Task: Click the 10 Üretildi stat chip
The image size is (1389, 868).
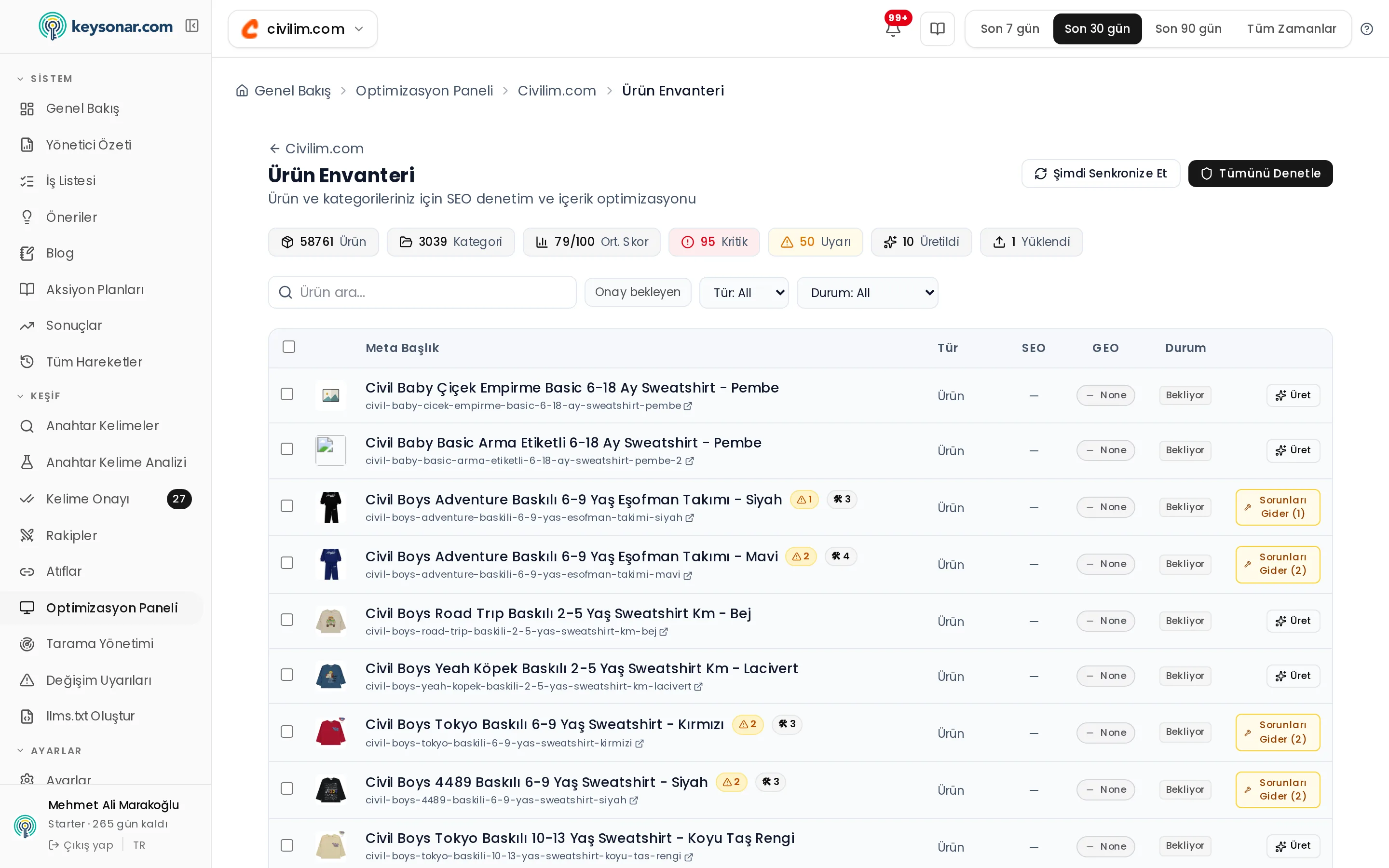Action: [921, 242]
